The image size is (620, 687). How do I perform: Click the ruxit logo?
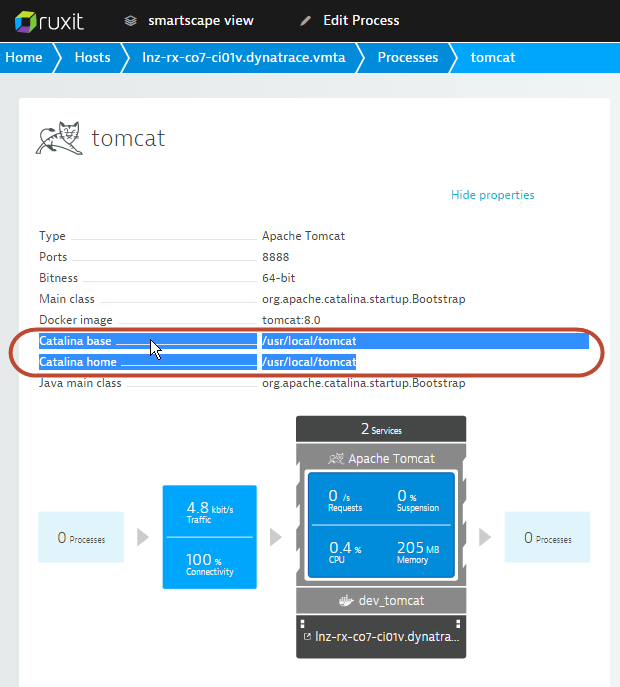[x=49, y=21]
